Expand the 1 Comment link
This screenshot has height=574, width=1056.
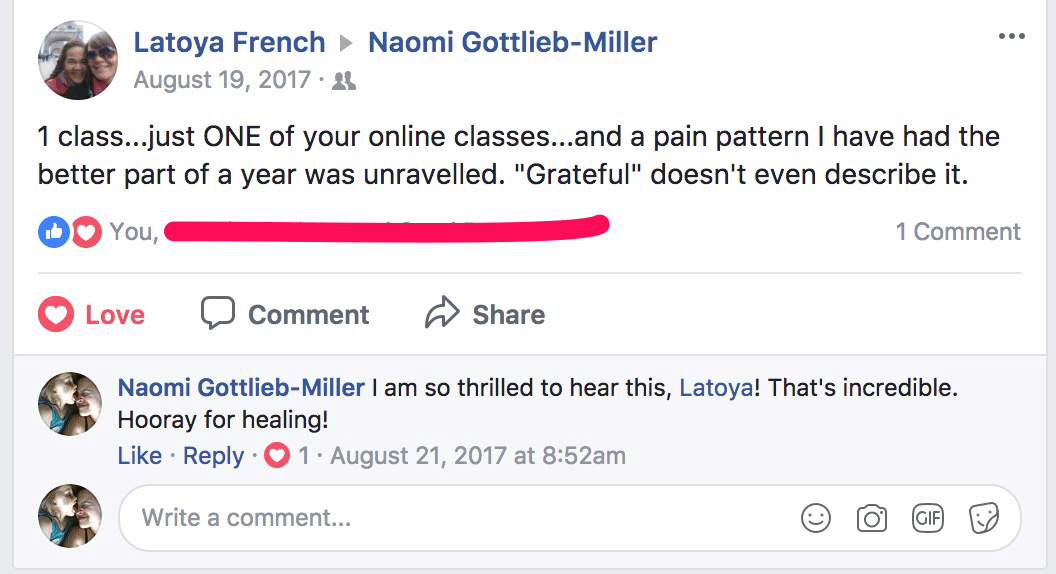(x=957, y=232)
